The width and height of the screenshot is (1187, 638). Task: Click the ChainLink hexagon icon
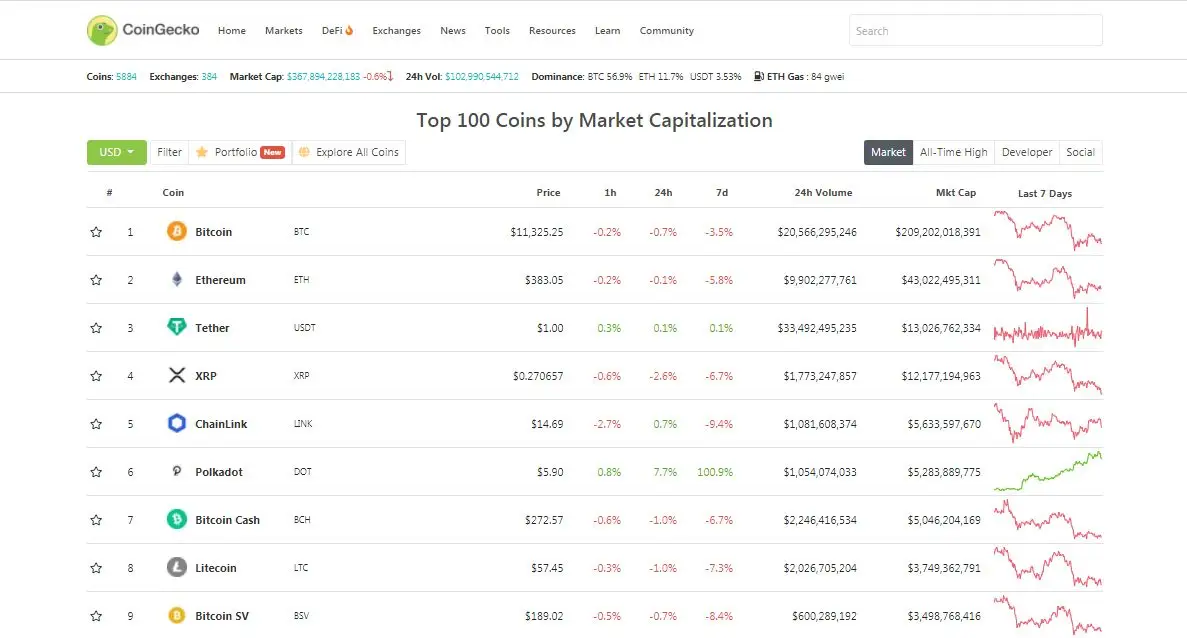click(177, 424)
